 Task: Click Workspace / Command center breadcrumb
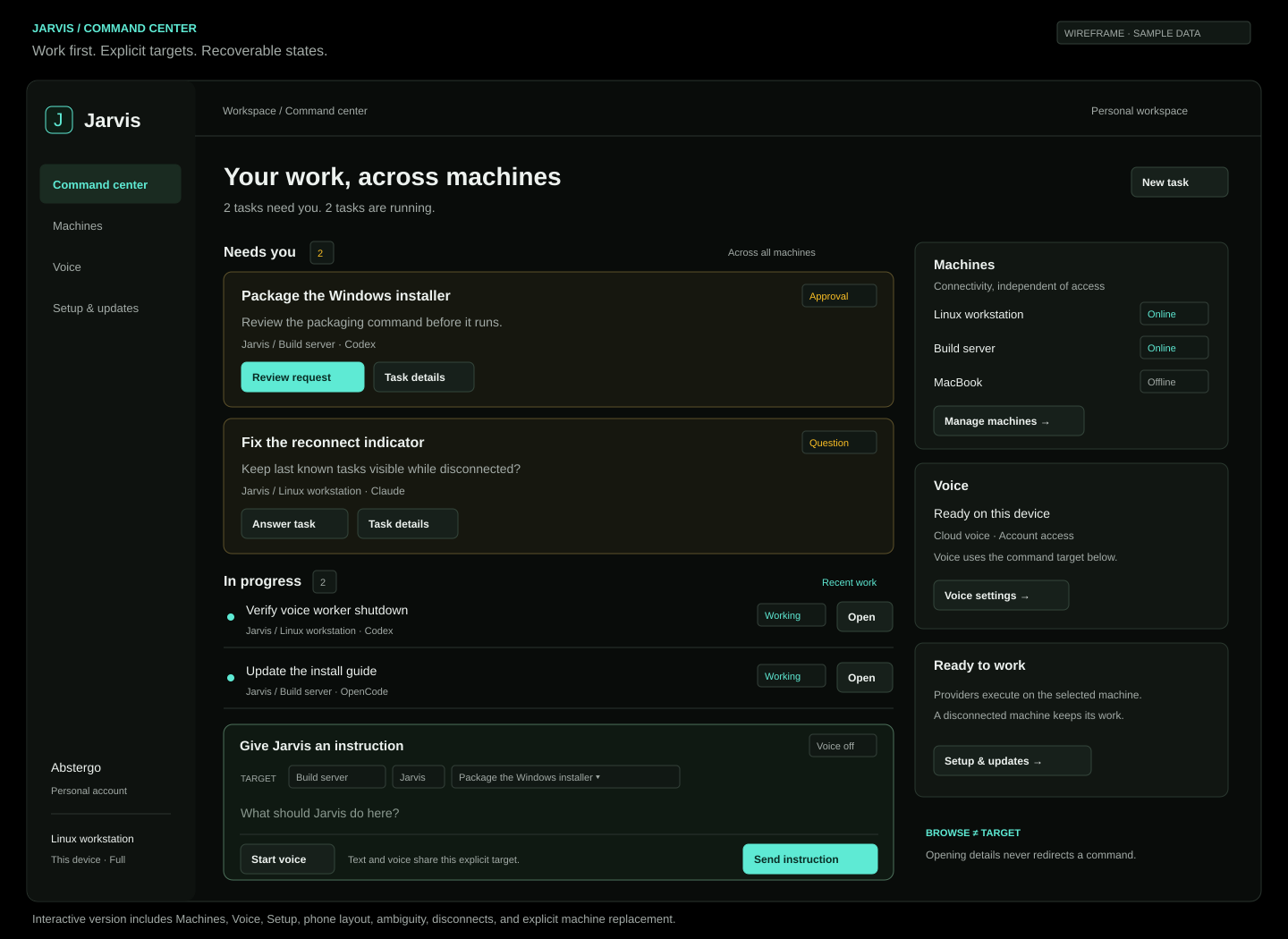pos(294,111)
